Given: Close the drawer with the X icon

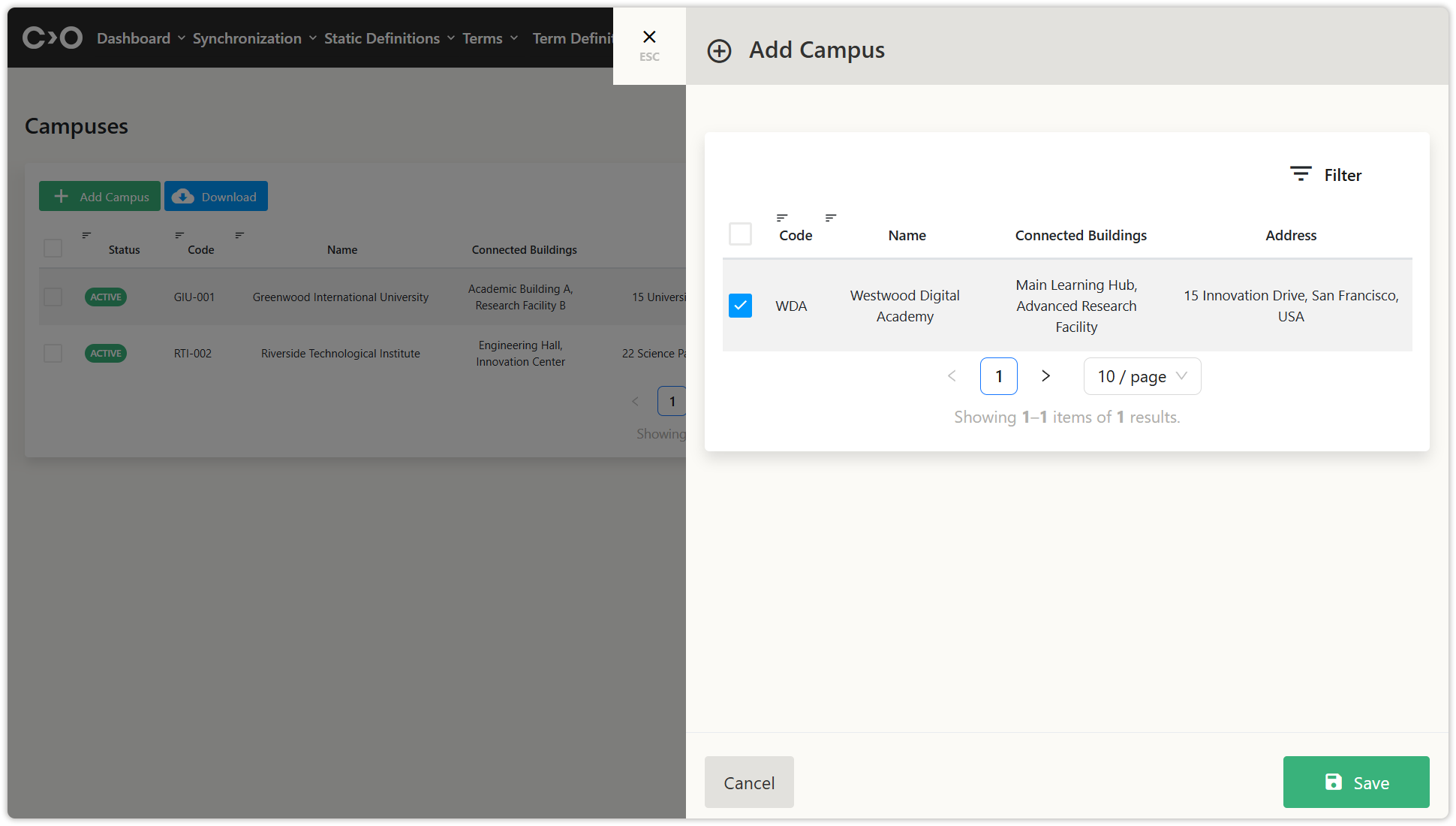Looking at the screenshot, I should click(649, 37).
